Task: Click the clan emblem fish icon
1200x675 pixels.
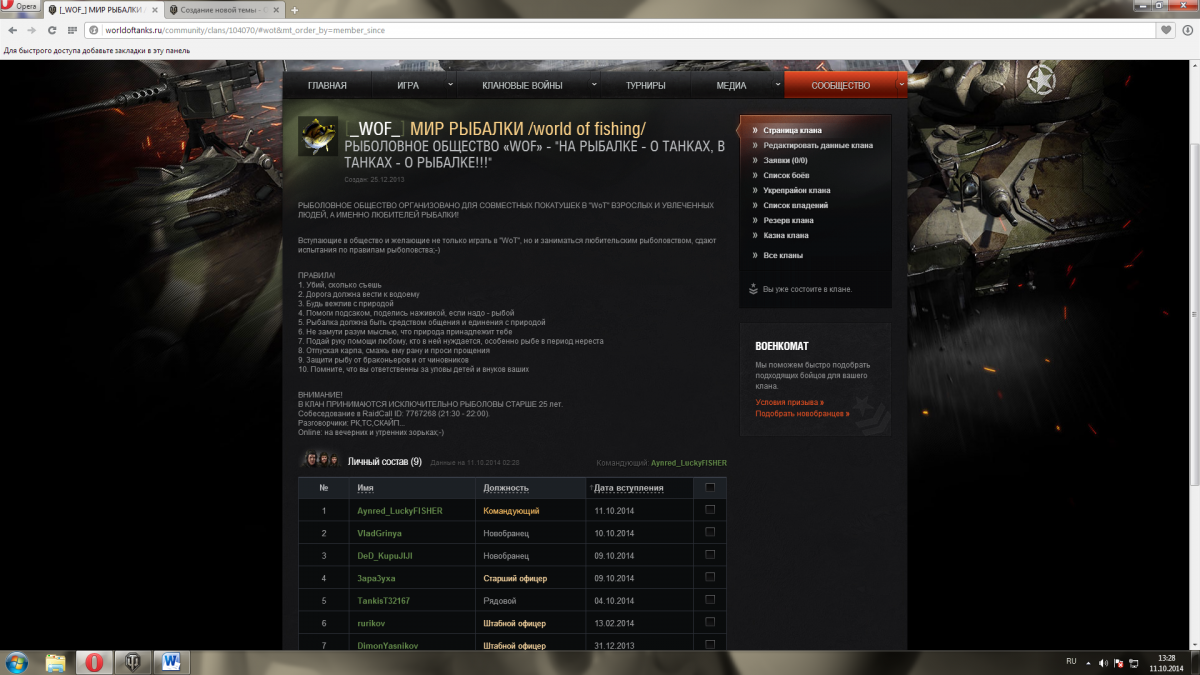Action: tap(317, 137)
